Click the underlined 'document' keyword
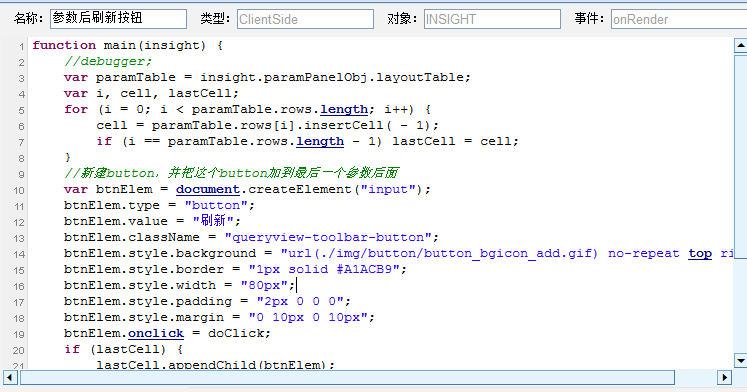The width and height of the screenshot is (747, 392). pos(208,190)
